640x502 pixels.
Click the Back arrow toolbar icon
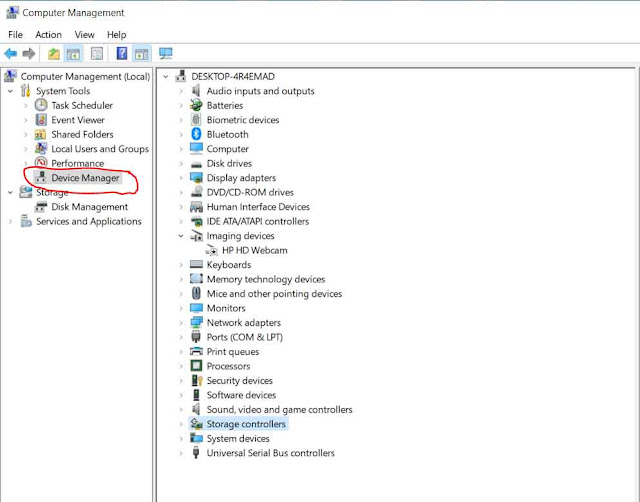click(10, 53)
